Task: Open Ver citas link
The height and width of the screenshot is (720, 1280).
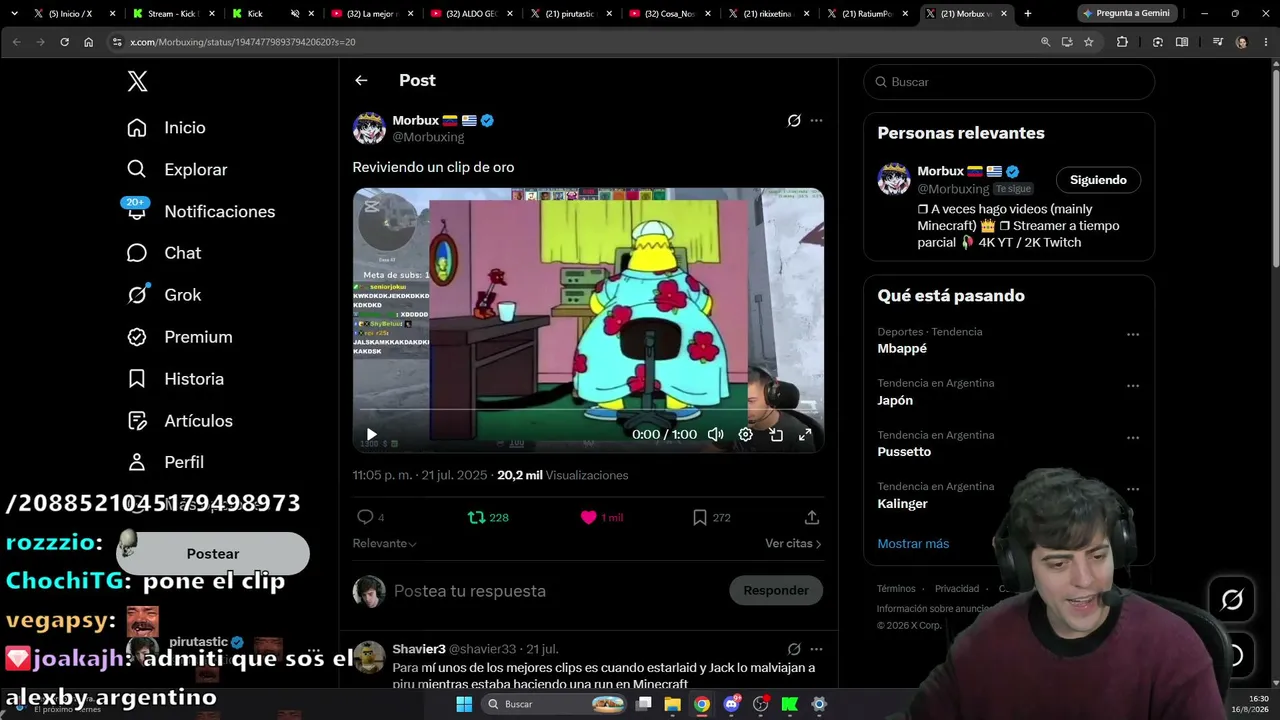Action: pos(793,544)
